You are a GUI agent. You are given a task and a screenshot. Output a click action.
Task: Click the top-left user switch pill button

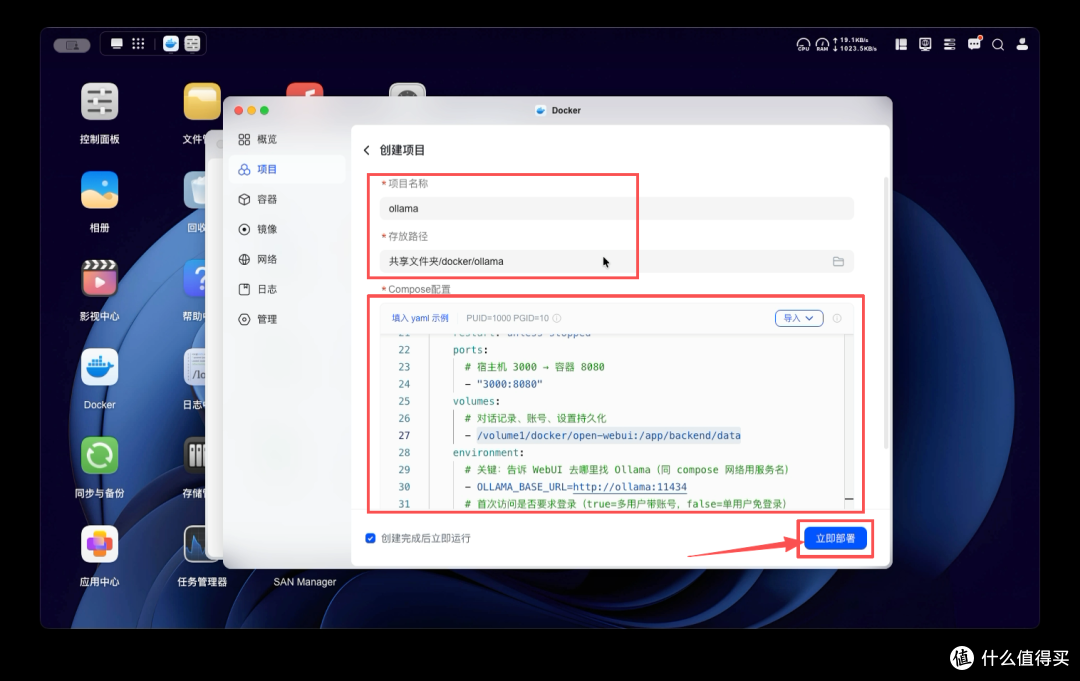click(72, 45)
